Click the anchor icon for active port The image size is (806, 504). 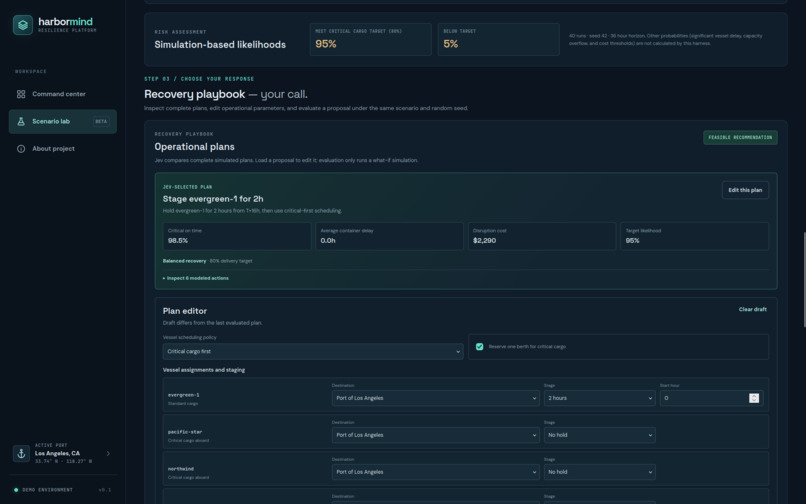click(21, 454)
